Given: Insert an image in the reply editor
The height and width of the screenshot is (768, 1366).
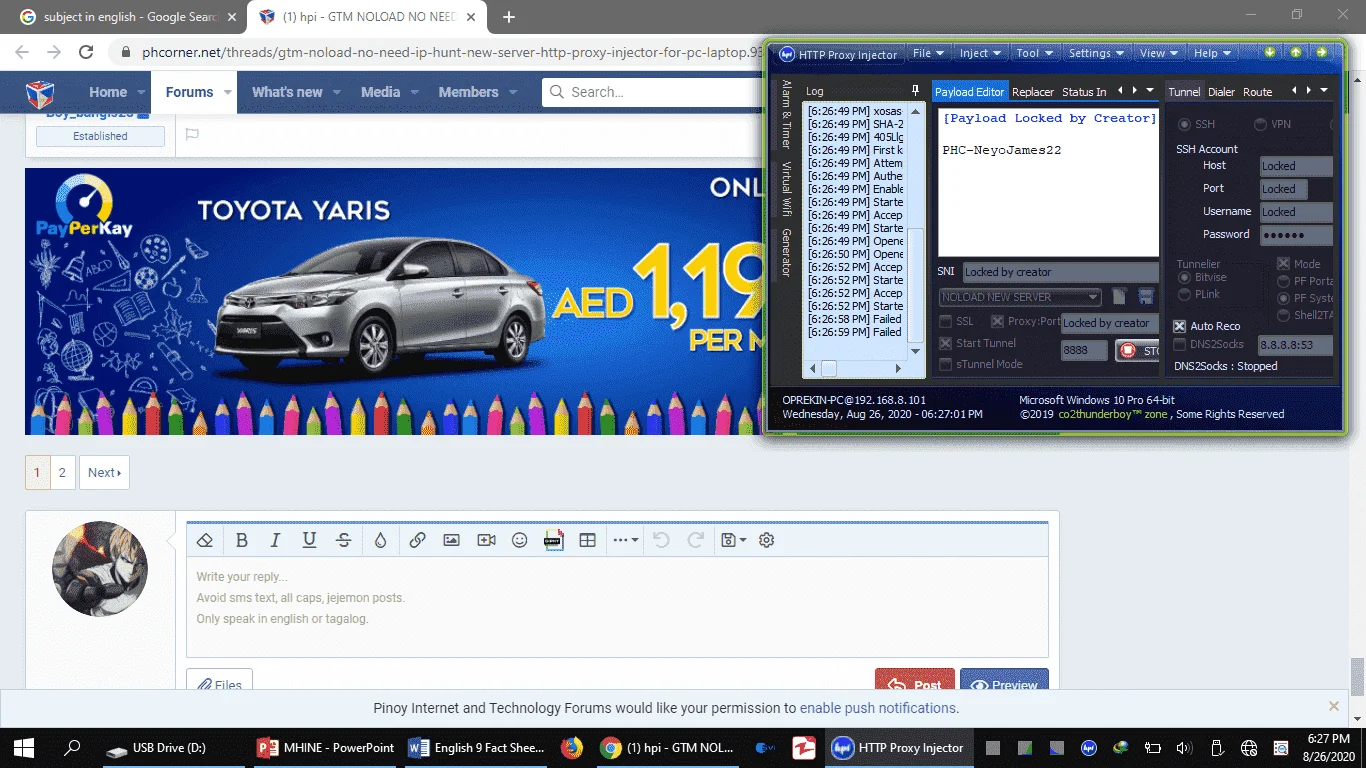Looking at the screenshot, I should (x=451, y=540).
